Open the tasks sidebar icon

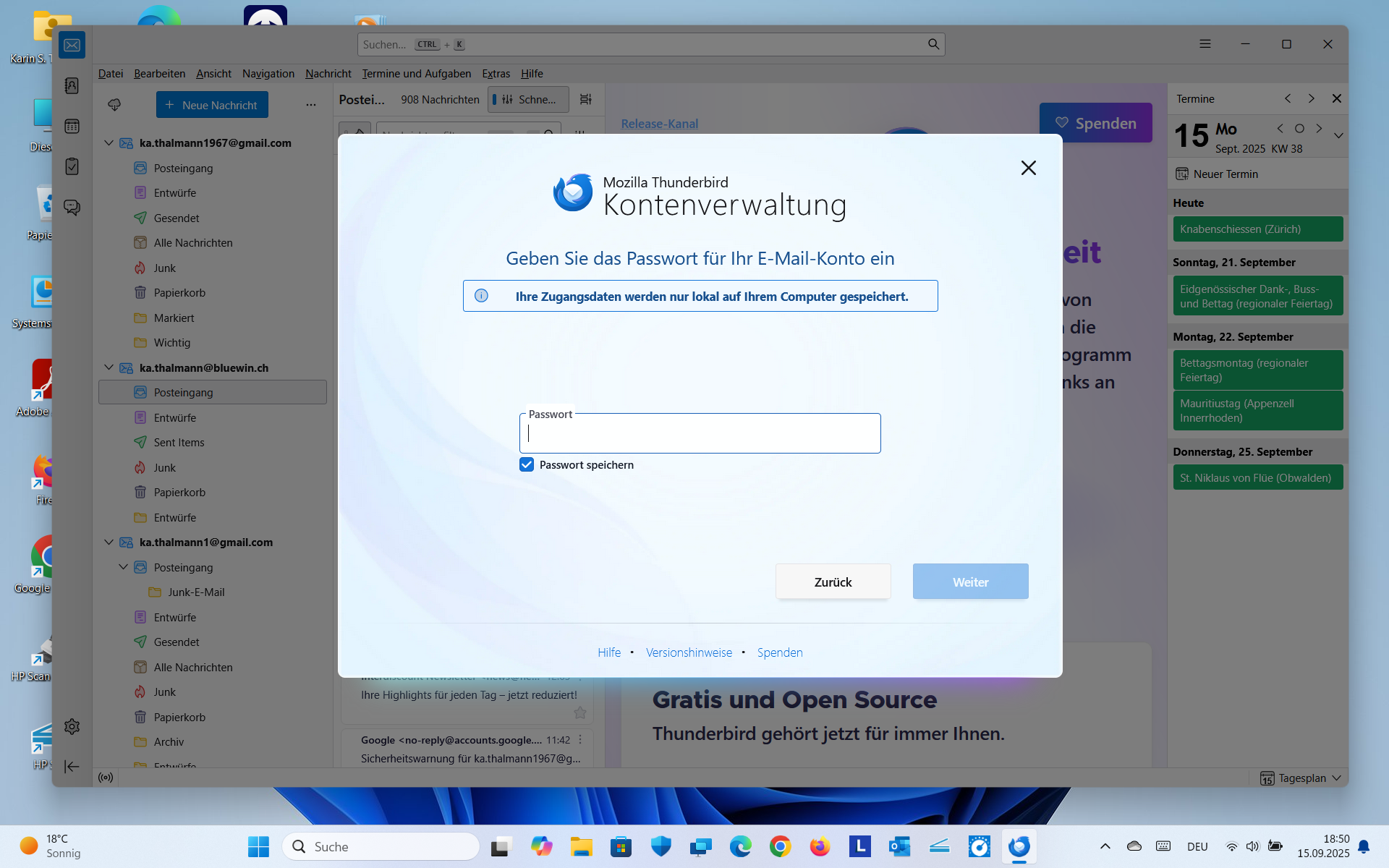pos(72,166)
